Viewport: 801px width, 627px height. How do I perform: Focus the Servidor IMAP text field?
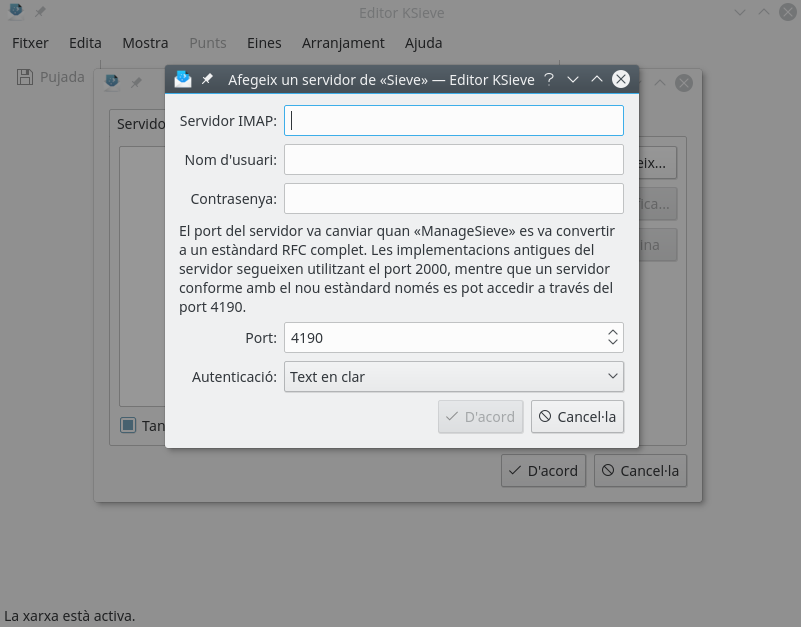(x=453, y=121)
